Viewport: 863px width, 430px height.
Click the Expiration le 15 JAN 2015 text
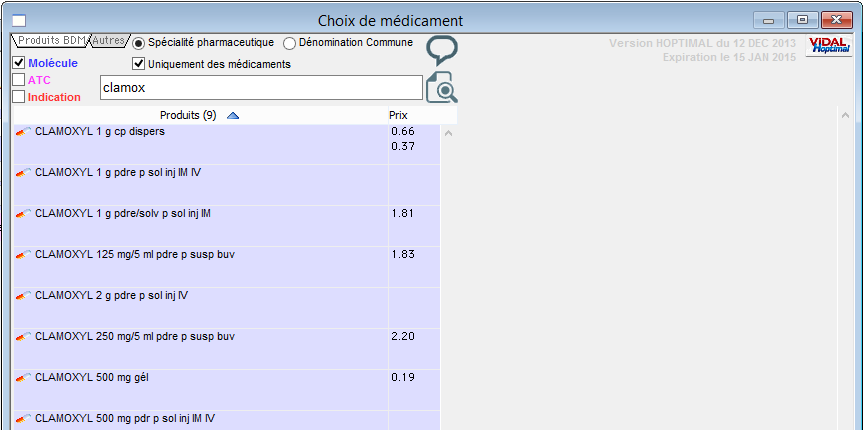point(729,57)
